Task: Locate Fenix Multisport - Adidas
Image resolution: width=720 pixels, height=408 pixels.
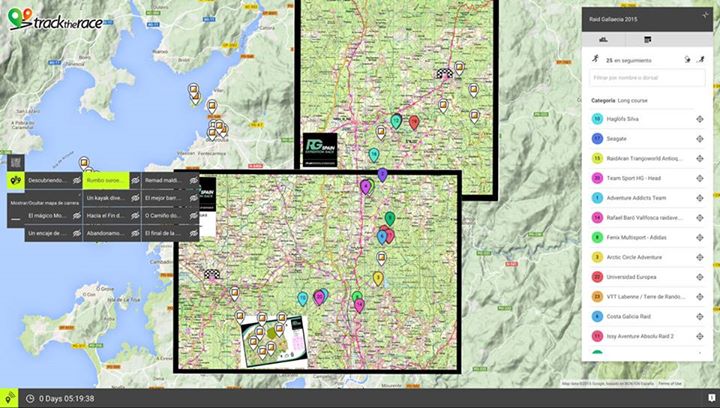Action: tap(699, 237)
